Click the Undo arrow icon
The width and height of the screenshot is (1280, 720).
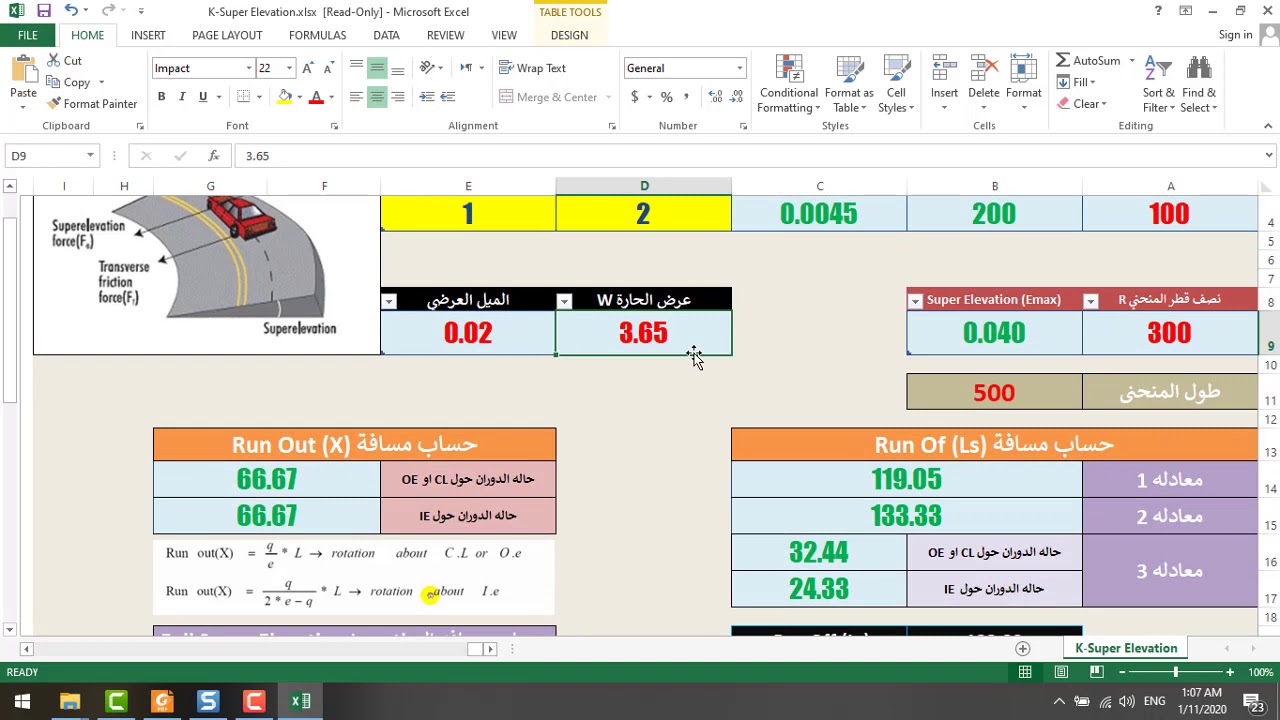(71, 11)
